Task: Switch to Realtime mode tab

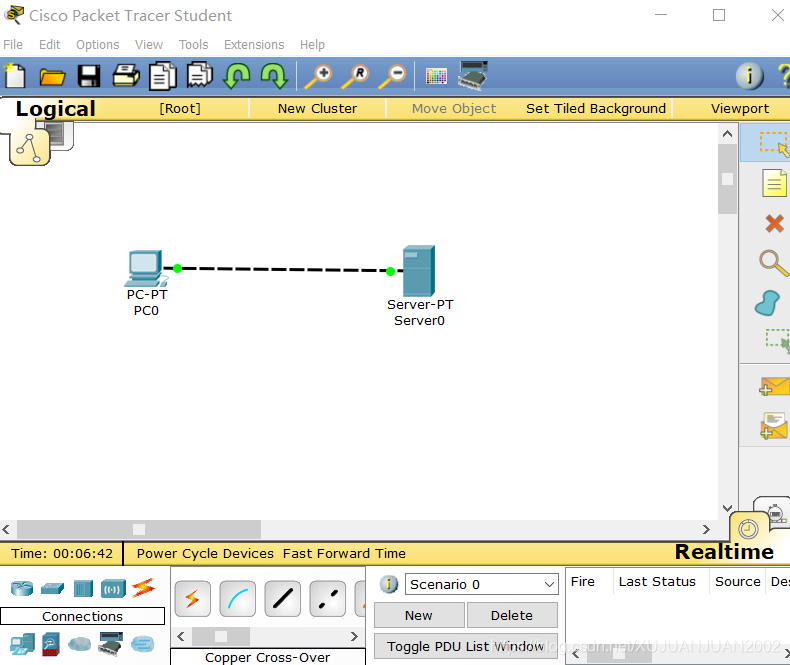Action: click(725, 552)
